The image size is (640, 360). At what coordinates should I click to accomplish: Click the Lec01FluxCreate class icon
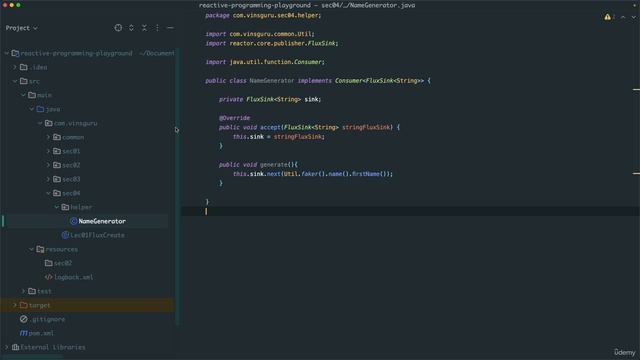65,235
